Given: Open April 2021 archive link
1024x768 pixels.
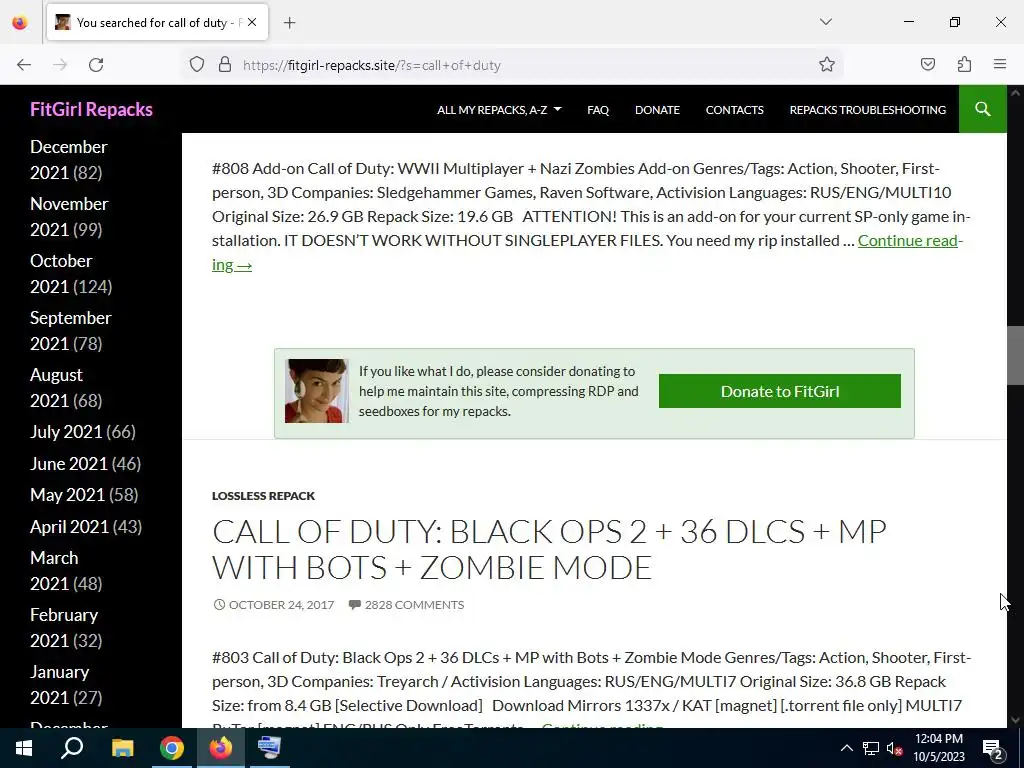Looking at the screenshot, I should (69, 526).
